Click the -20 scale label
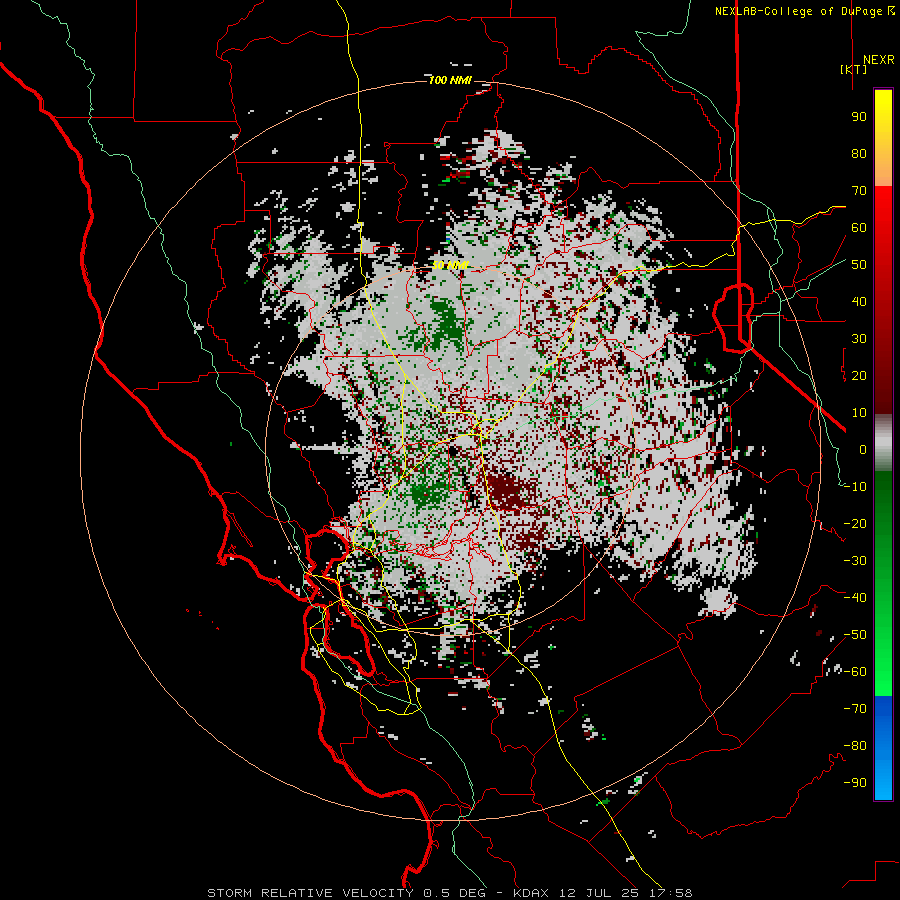This screenshot has height=900, width=900. coord(855,524)
